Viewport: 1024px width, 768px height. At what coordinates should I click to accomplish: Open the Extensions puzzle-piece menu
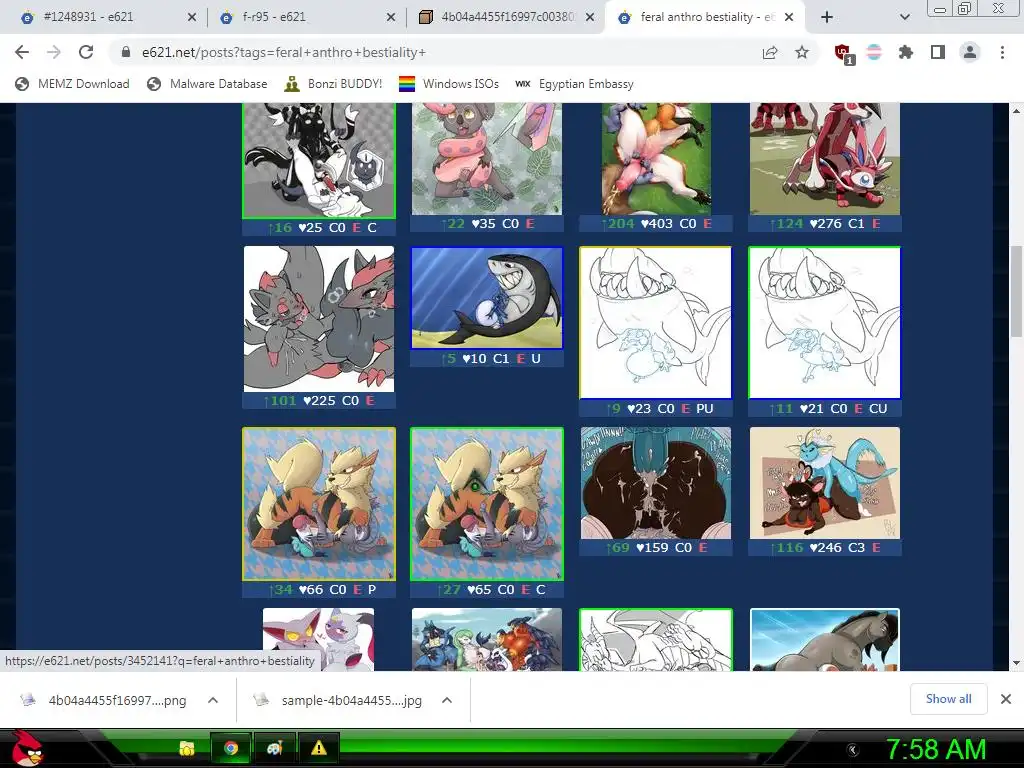906,52
